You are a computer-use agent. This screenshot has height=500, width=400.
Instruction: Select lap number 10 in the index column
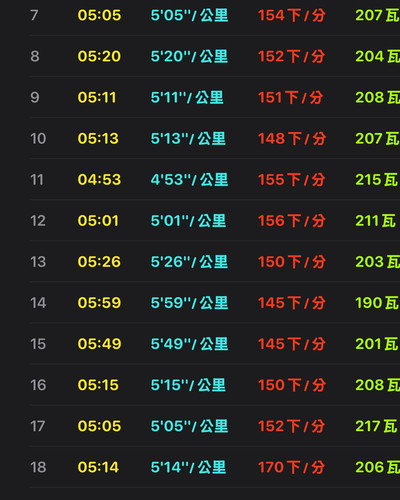[38, 139]
